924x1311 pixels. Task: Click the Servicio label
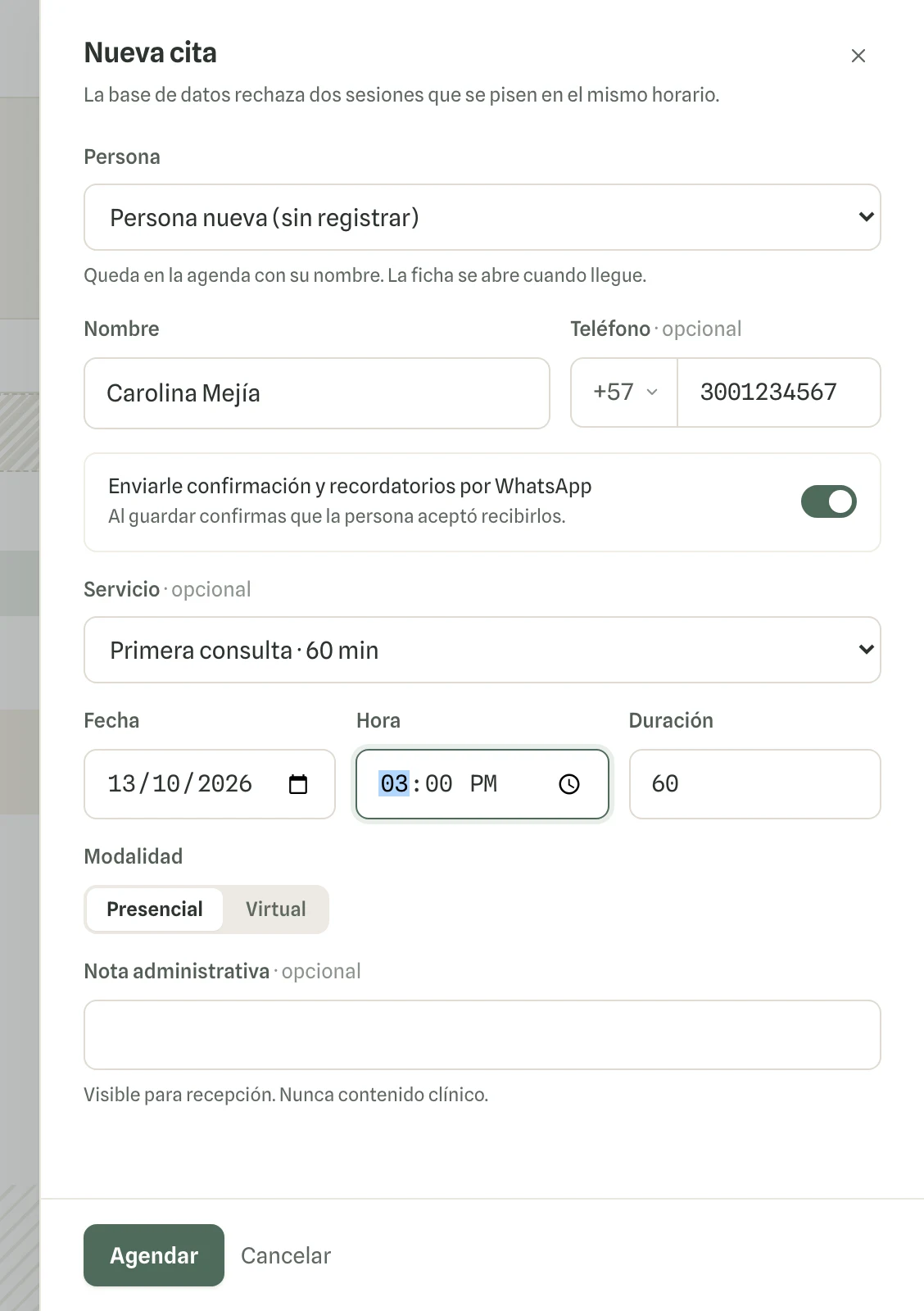coord(122,589)
